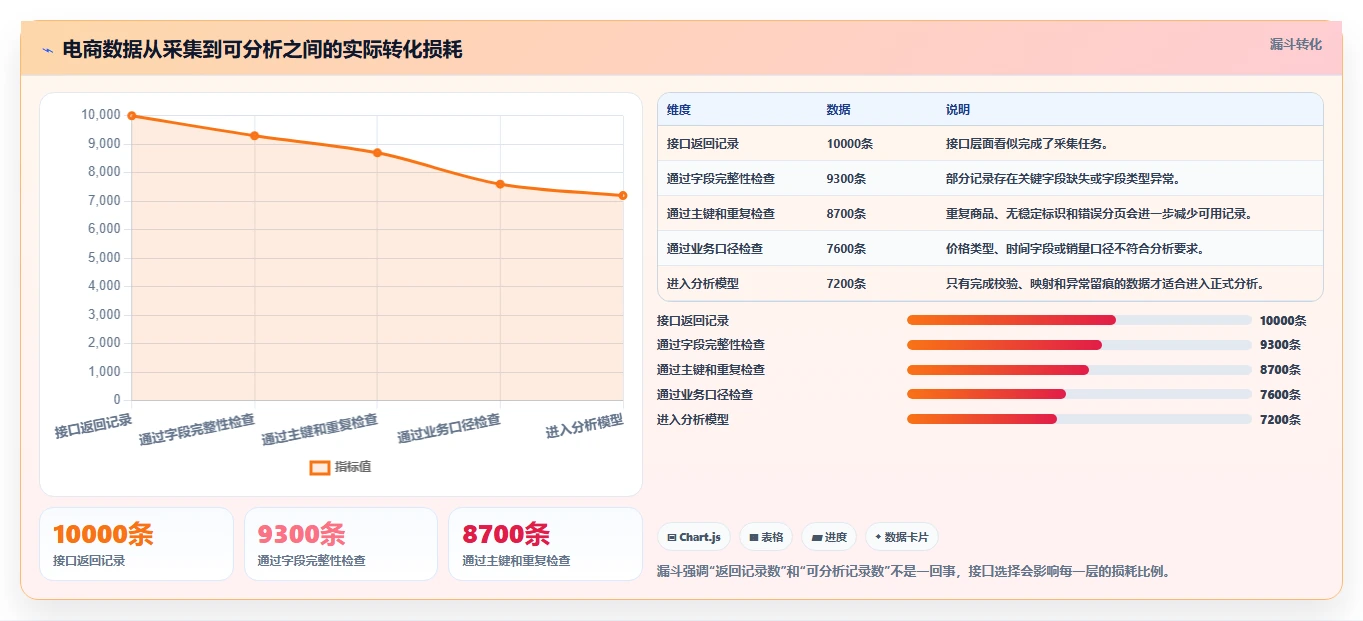Screen dimensions: 1363x621
Task: Select the 7600条 cell in table
Action: pyautogui.click(x=847, y=249)
